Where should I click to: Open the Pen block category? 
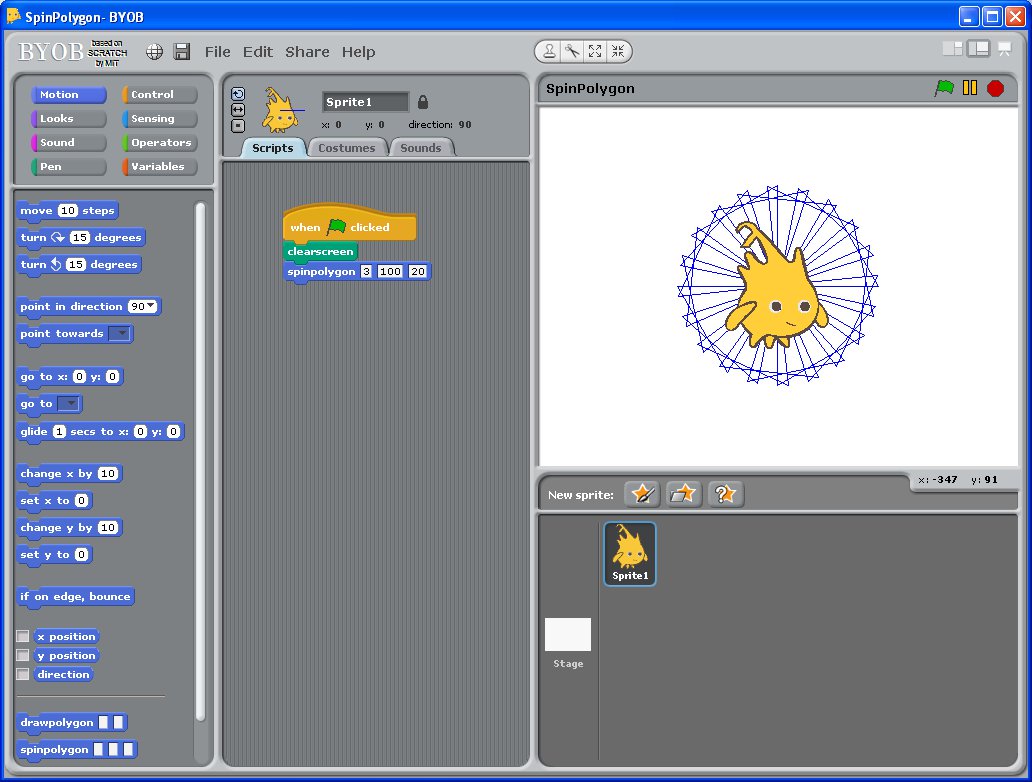[x=68, y=167]
